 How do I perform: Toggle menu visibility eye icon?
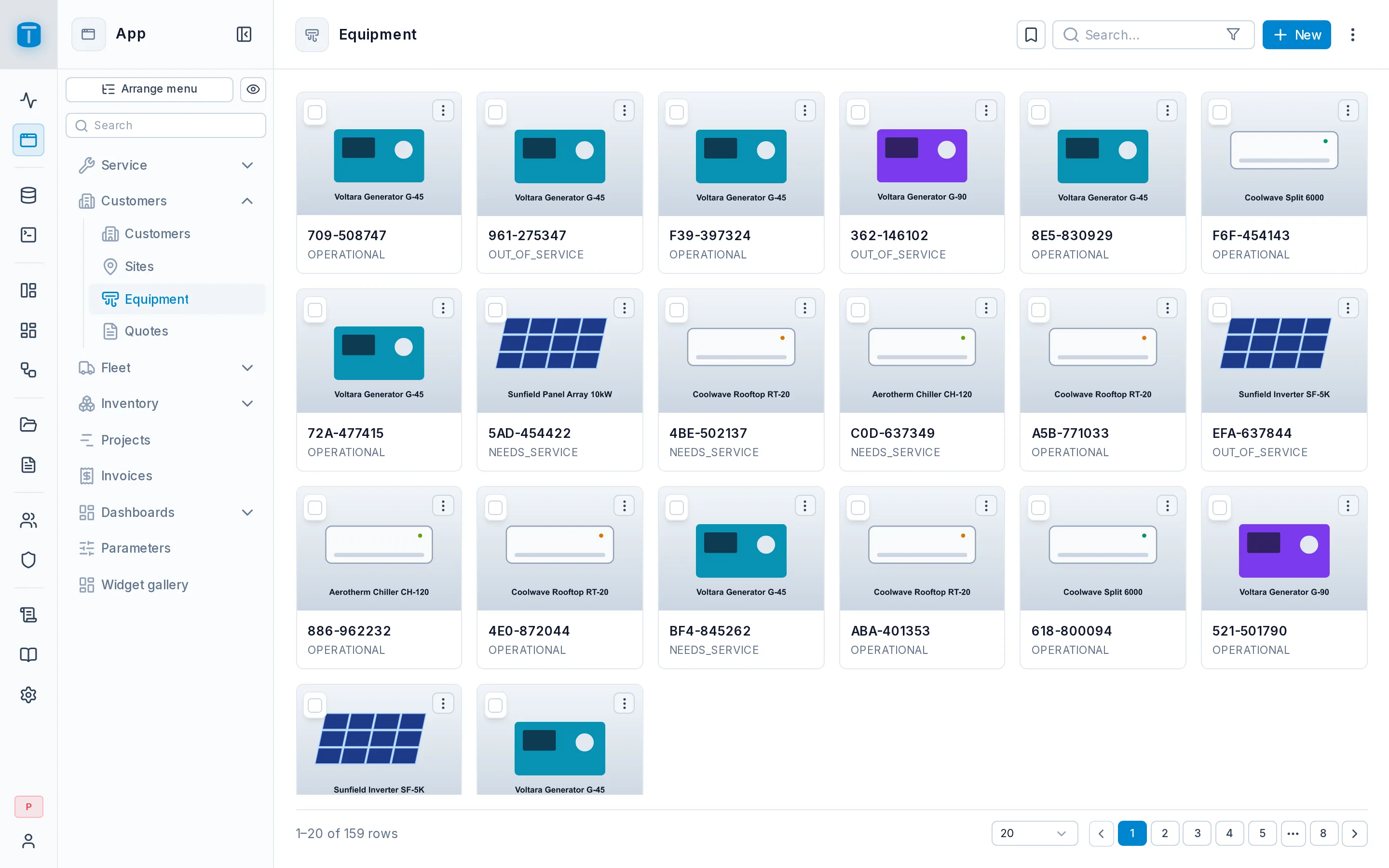253,89
